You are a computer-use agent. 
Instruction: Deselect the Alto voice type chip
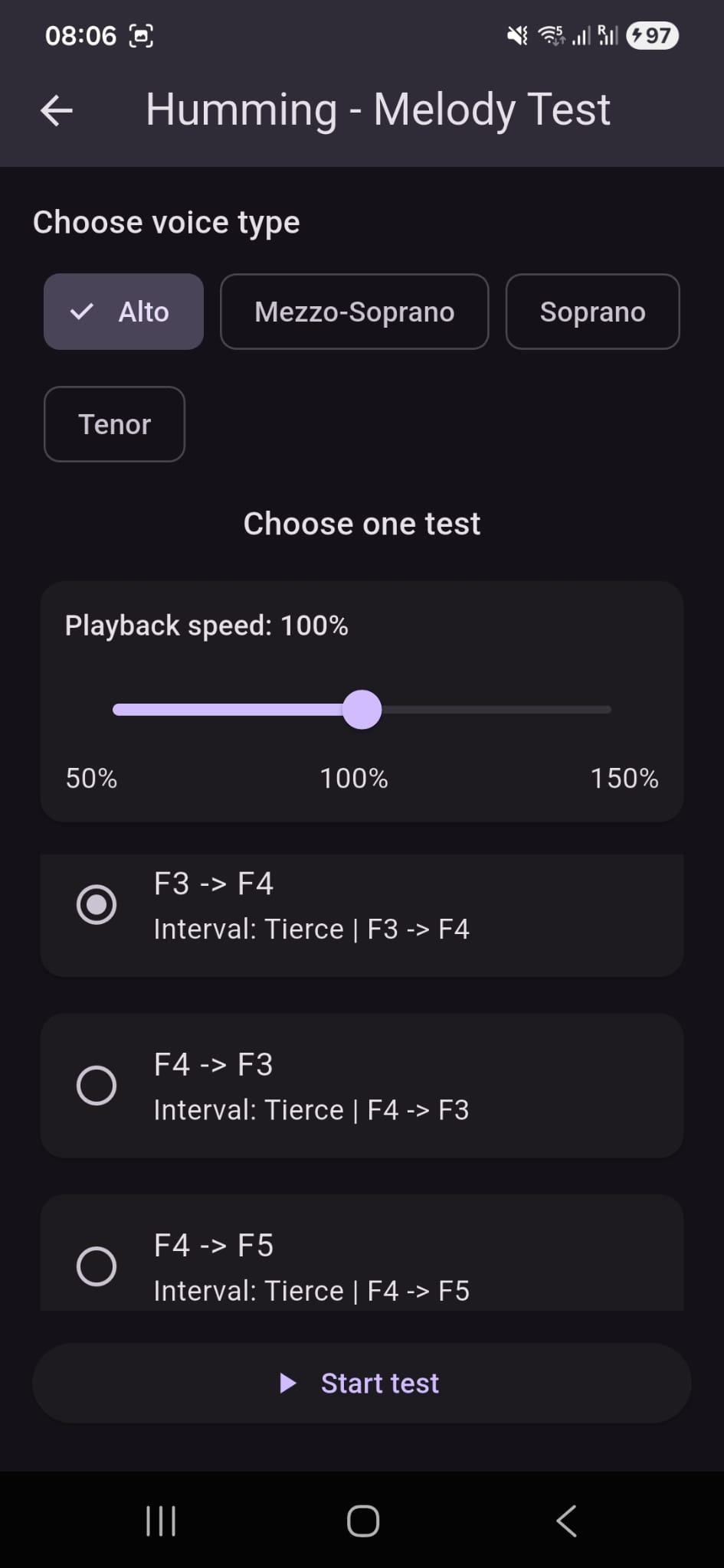click(123, 312)
